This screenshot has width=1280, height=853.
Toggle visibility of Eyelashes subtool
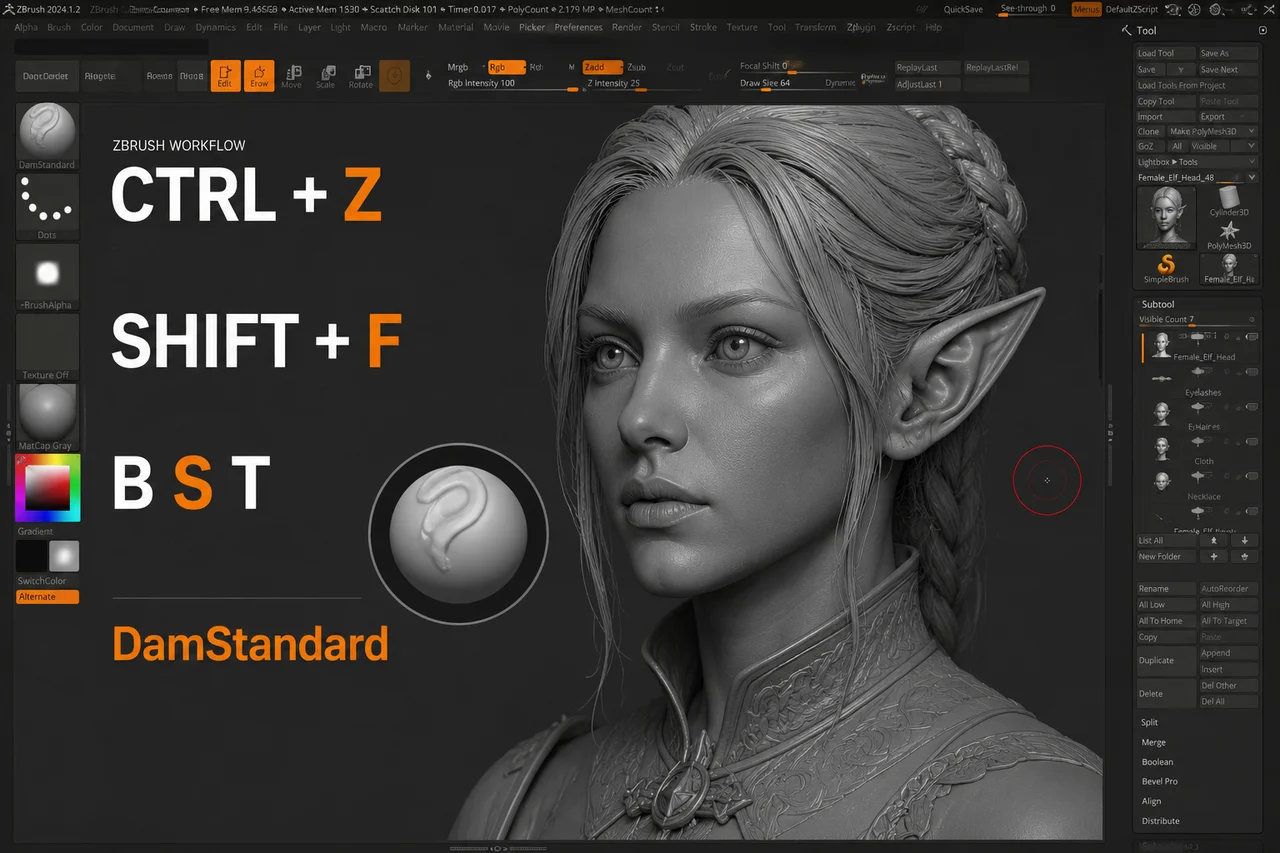1251,372
